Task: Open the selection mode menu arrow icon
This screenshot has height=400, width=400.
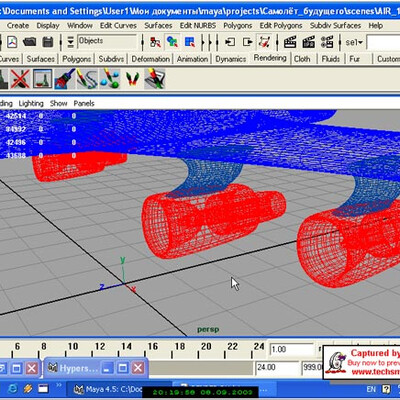Action: tap(70, 42)
